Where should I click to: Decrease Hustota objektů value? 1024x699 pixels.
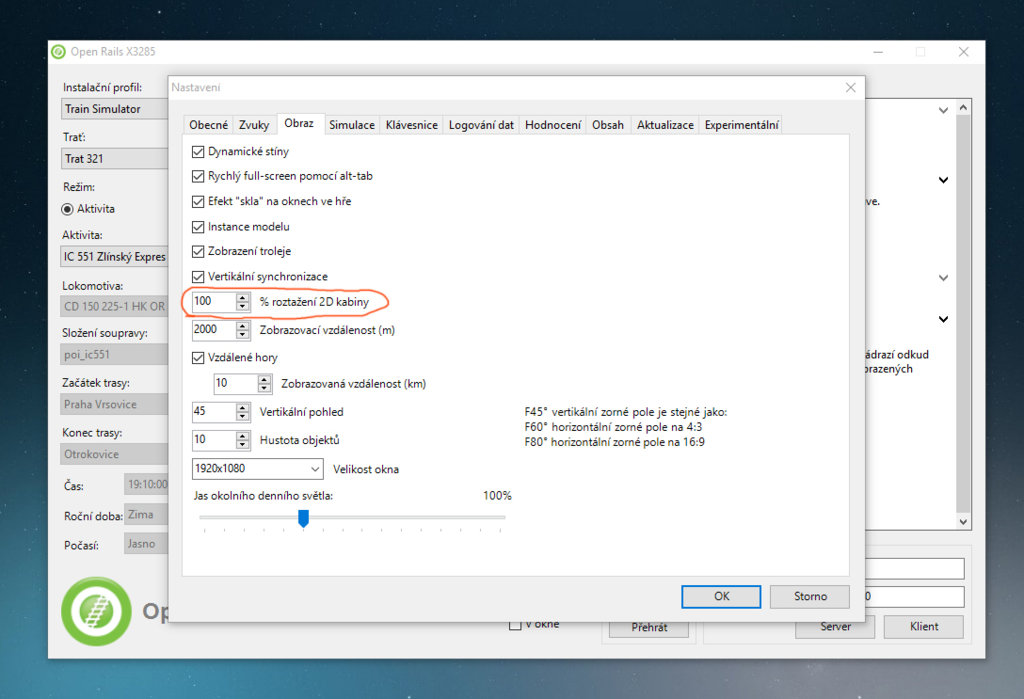tap(243, 444)
